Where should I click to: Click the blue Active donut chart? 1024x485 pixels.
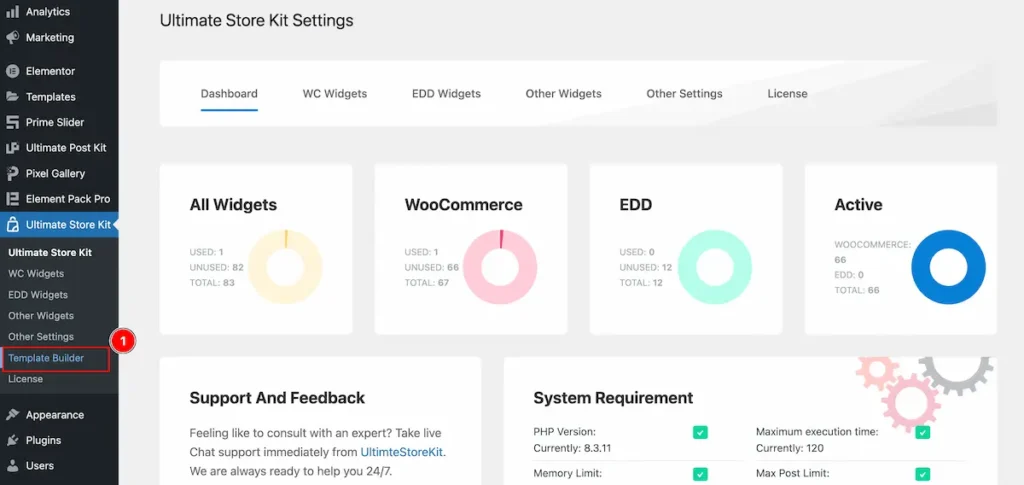pos(948,268)
